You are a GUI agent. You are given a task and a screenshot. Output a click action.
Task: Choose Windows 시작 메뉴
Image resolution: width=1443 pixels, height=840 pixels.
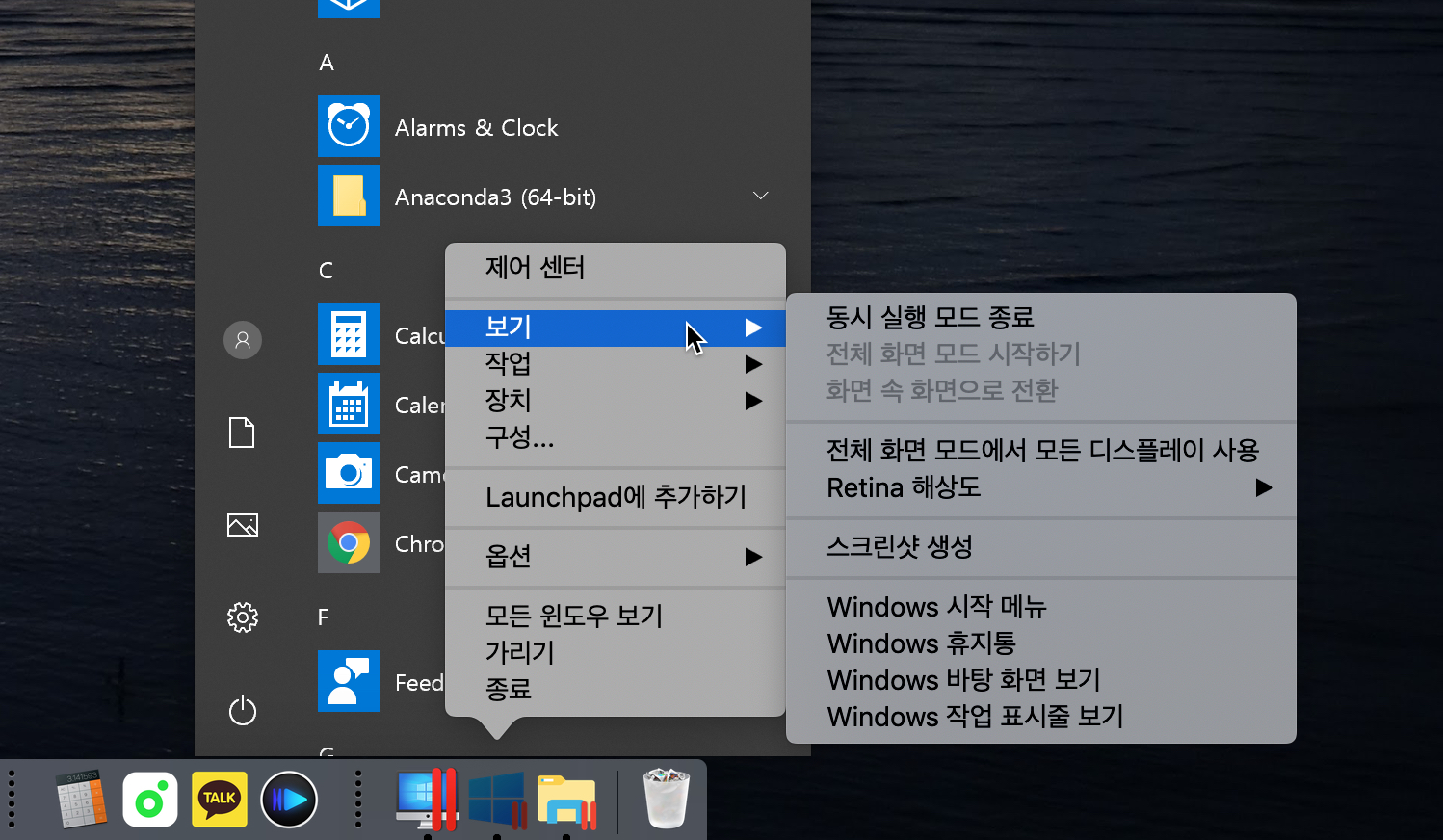1041,607
